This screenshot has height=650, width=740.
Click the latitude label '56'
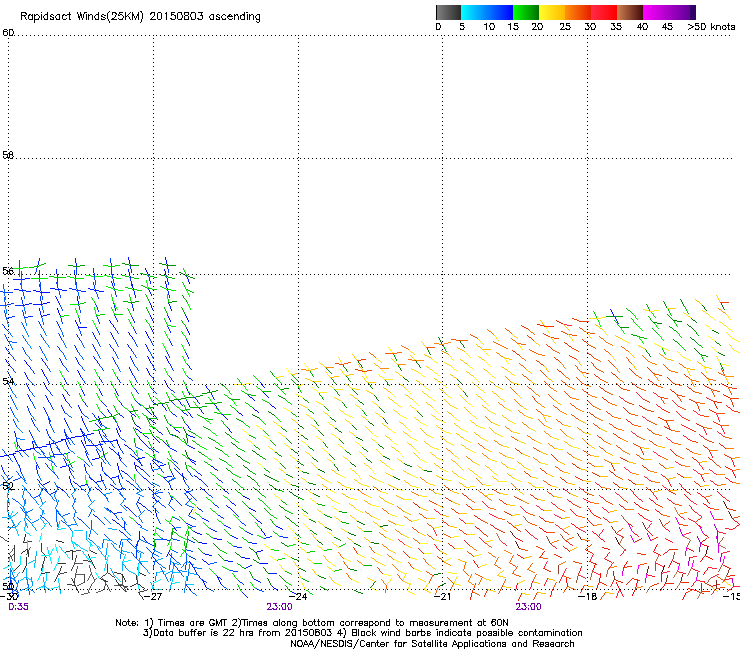click(x=8, y=271)
